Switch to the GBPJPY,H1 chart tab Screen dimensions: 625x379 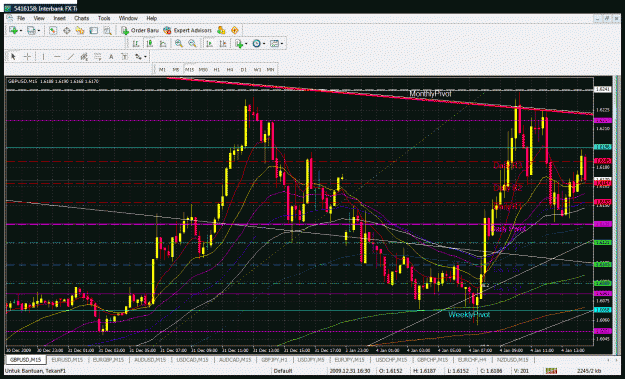[x=274, y=360]
